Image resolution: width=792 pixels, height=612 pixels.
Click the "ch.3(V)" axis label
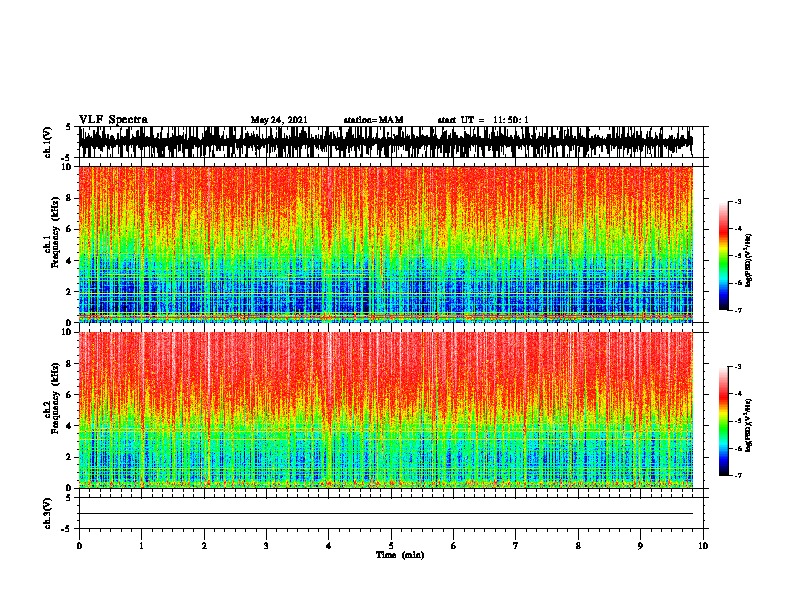click(x=48, y=514)
